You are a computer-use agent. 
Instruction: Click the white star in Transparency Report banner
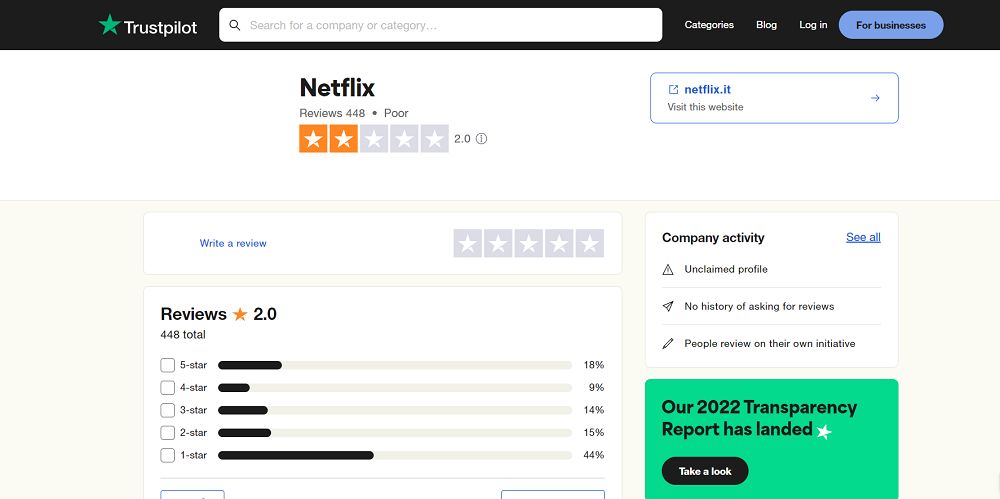pyautogui.click(x=824, y=432)
